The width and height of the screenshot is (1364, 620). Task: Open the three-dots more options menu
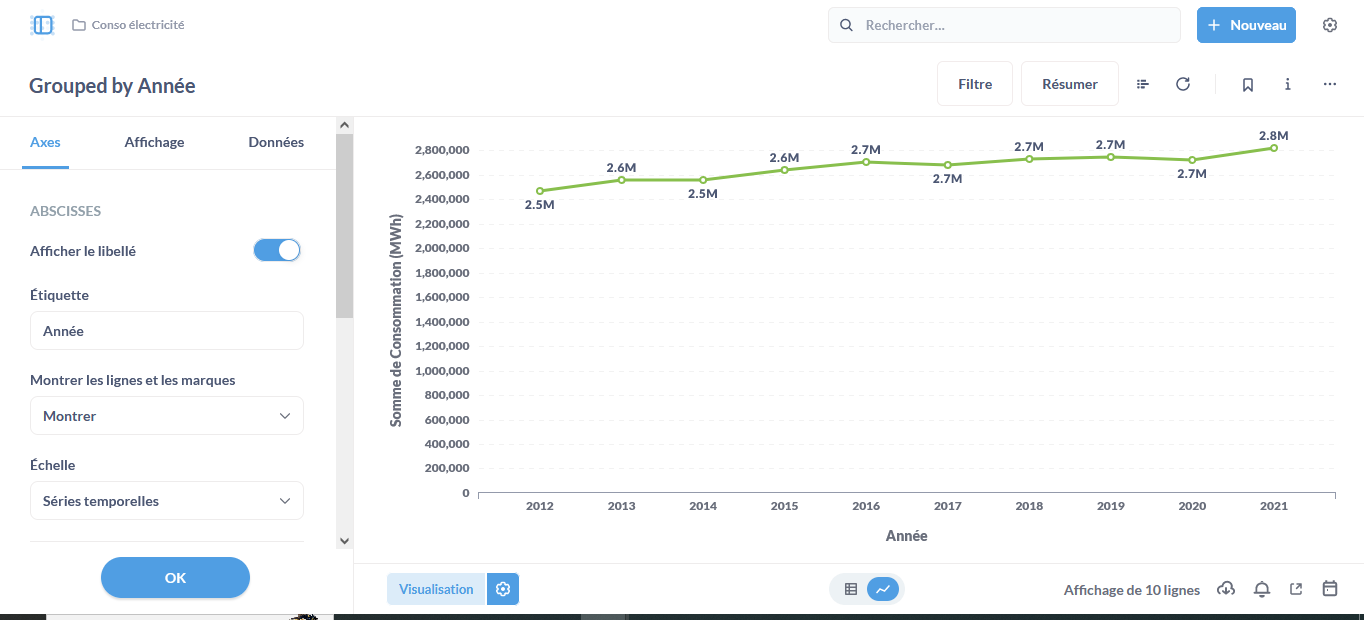[x=1330, y=84]
